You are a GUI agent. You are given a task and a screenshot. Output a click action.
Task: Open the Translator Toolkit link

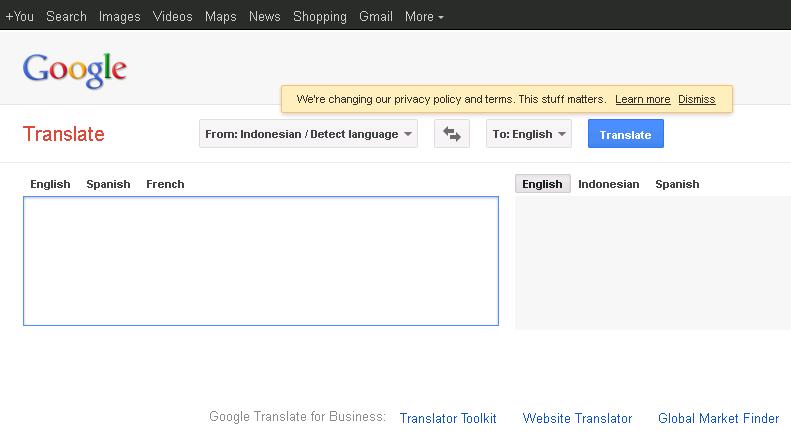[448, 418]
